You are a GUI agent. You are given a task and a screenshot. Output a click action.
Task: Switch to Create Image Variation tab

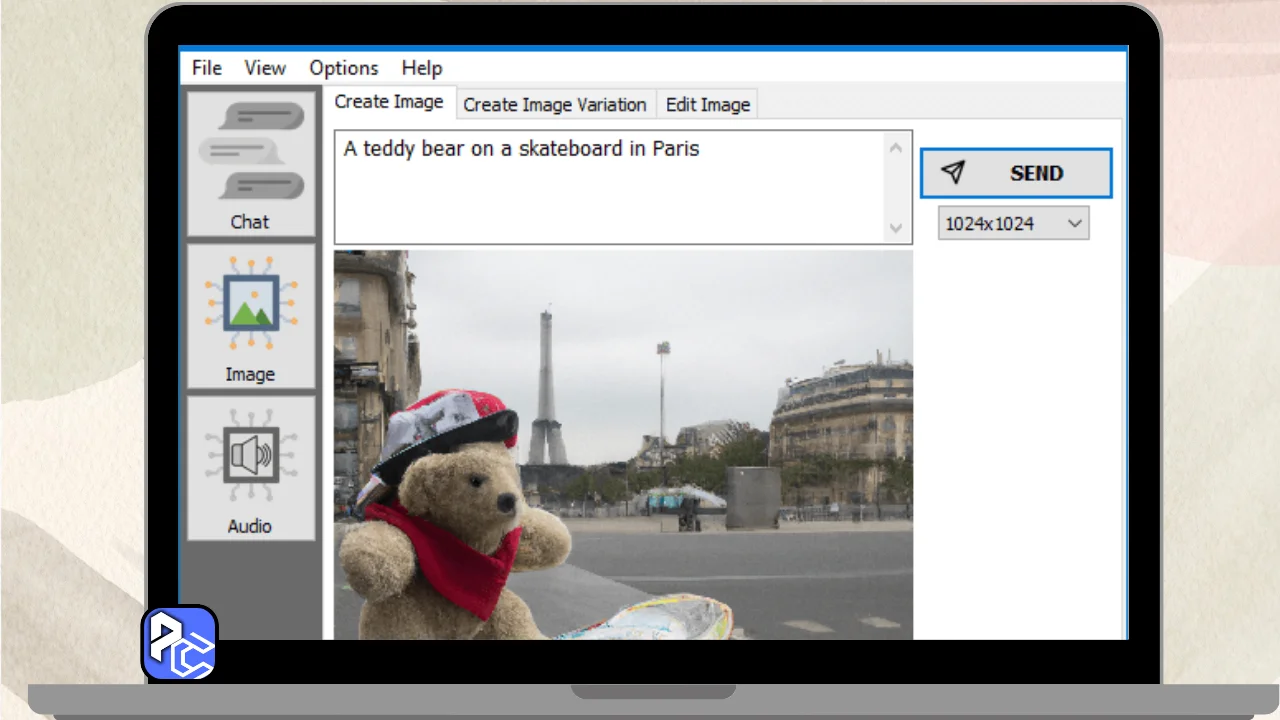[554, 105]
